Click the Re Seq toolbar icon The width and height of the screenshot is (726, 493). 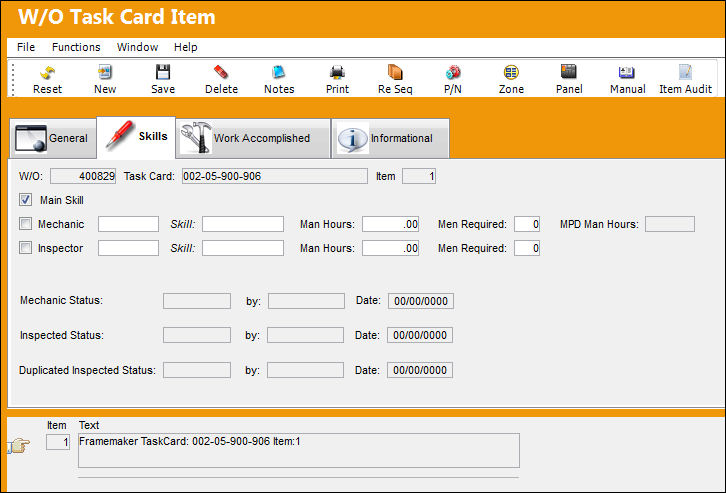395,79
